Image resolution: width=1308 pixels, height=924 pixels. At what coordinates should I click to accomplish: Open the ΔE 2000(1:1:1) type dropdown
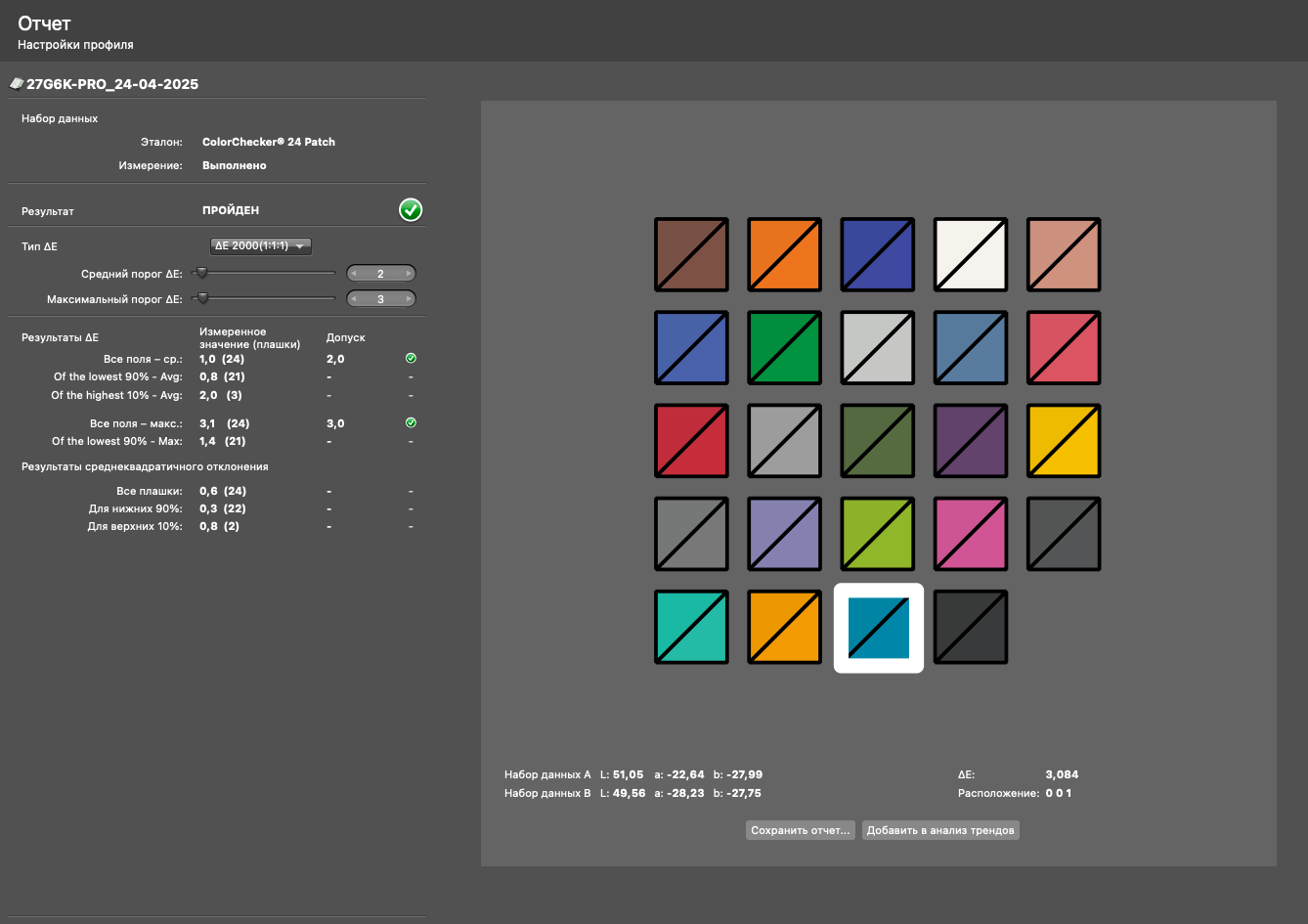(261, 246)
